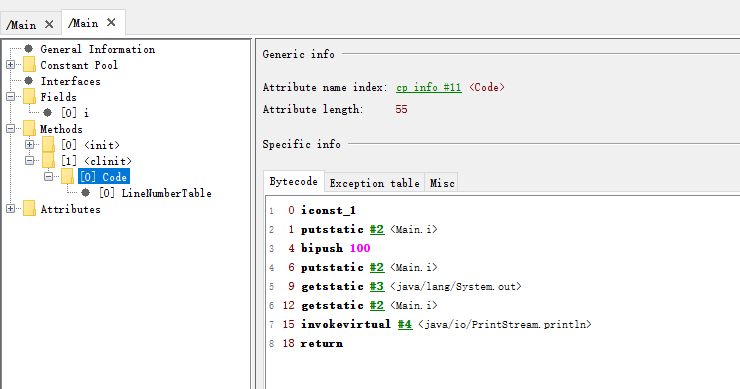Click the getstatic instruction on line 5

[x=332, y=287]
